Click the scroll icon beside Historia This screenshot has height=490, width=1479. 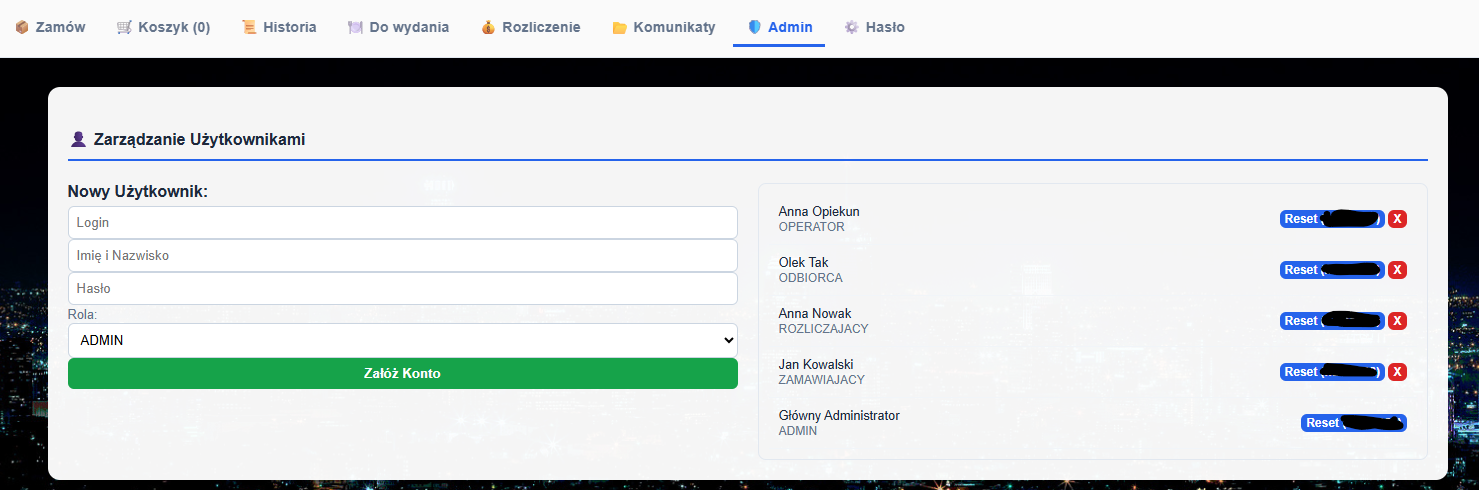pyautogui.click(x=249, y=27)
